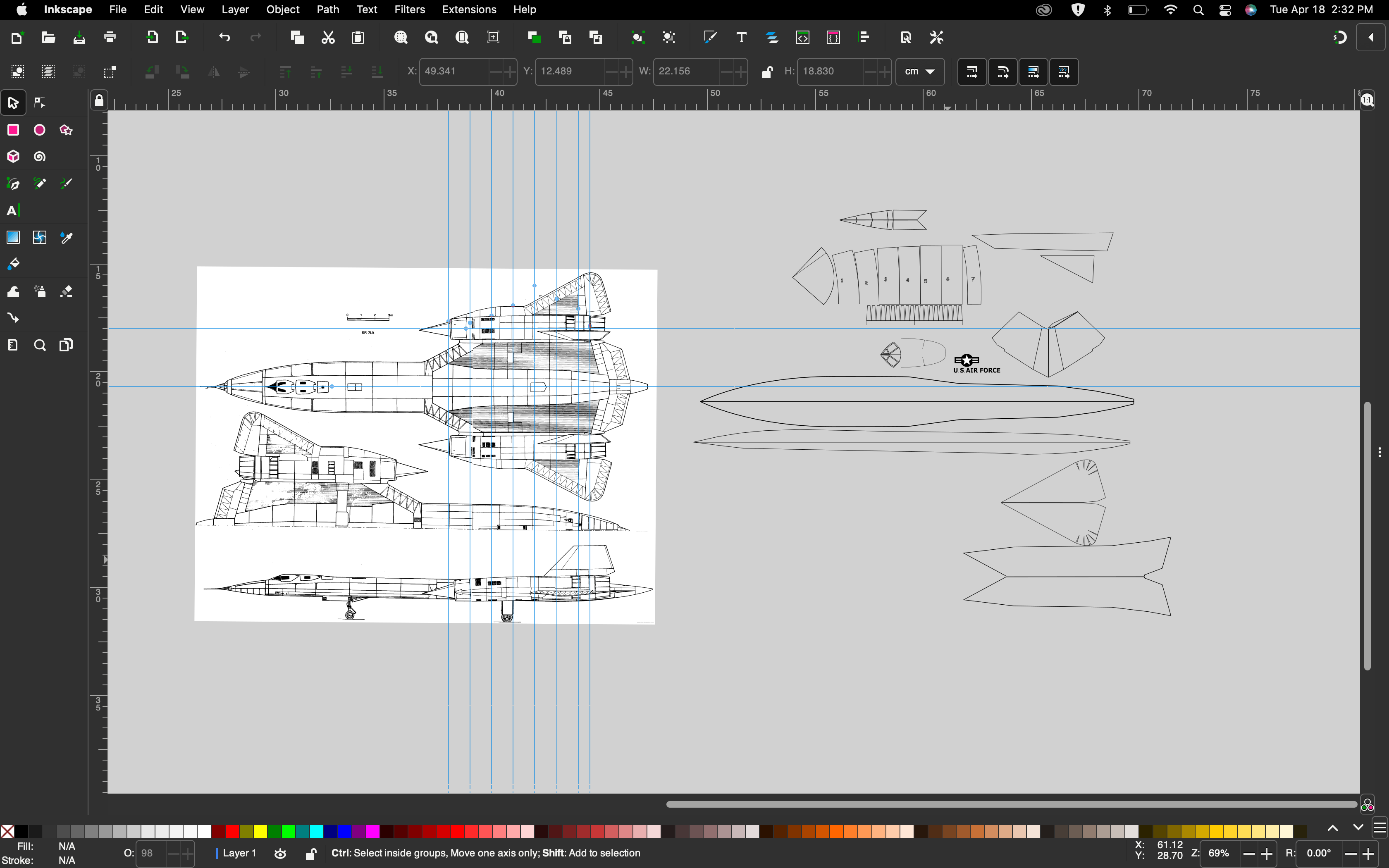Open the XML editor panel

(x=802, y=38)
